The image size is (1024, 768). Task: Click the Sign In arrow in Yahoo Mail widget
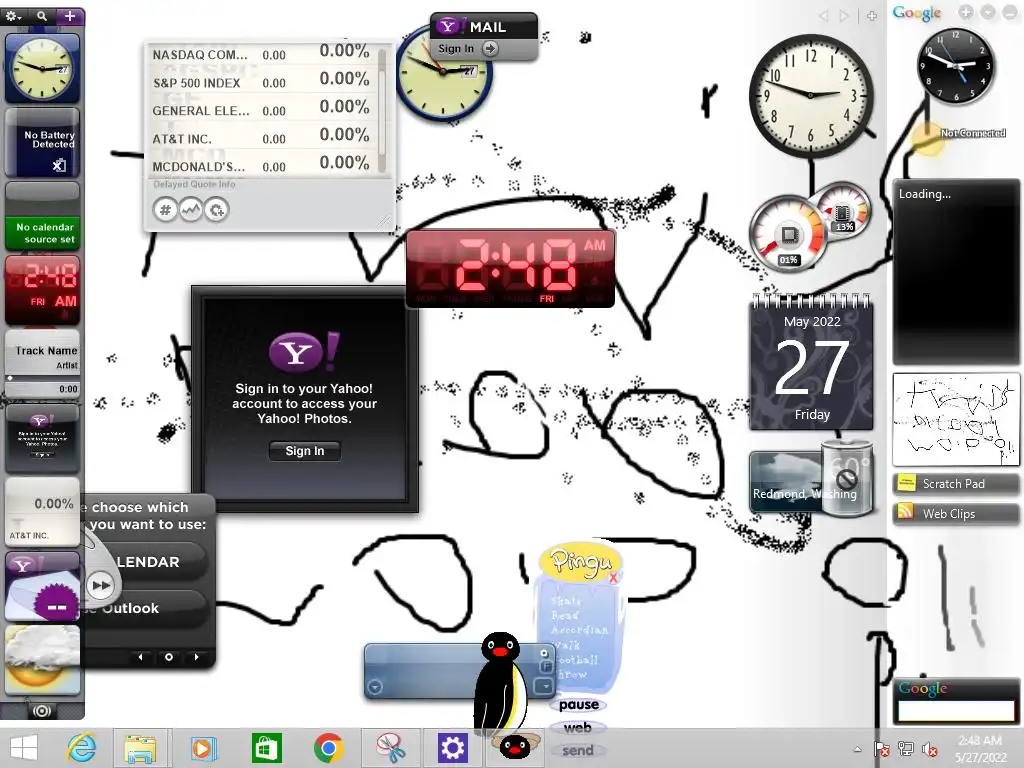490,48
